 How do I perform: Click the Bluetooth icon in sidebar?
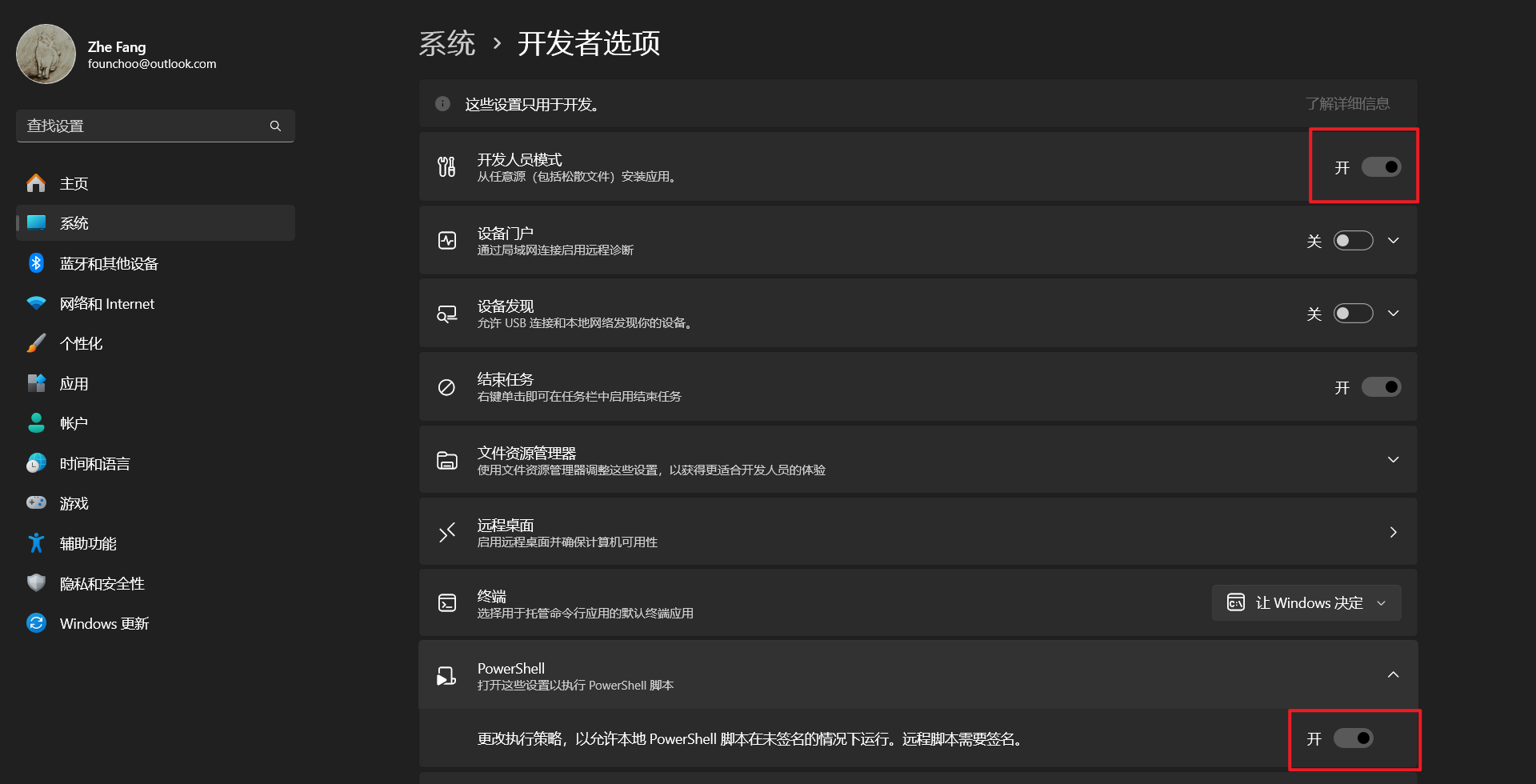[x=36, y=263]
